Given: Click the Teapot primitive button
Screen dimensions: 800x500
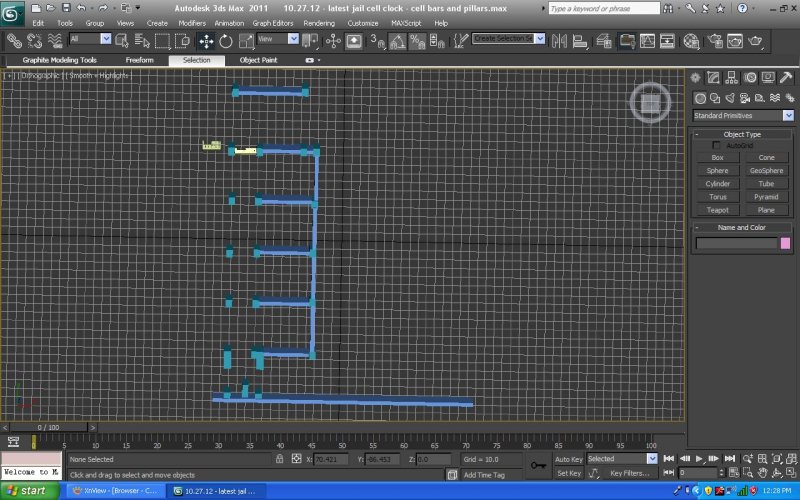Looking at the screenshot, I should click(x=718, y=210).
